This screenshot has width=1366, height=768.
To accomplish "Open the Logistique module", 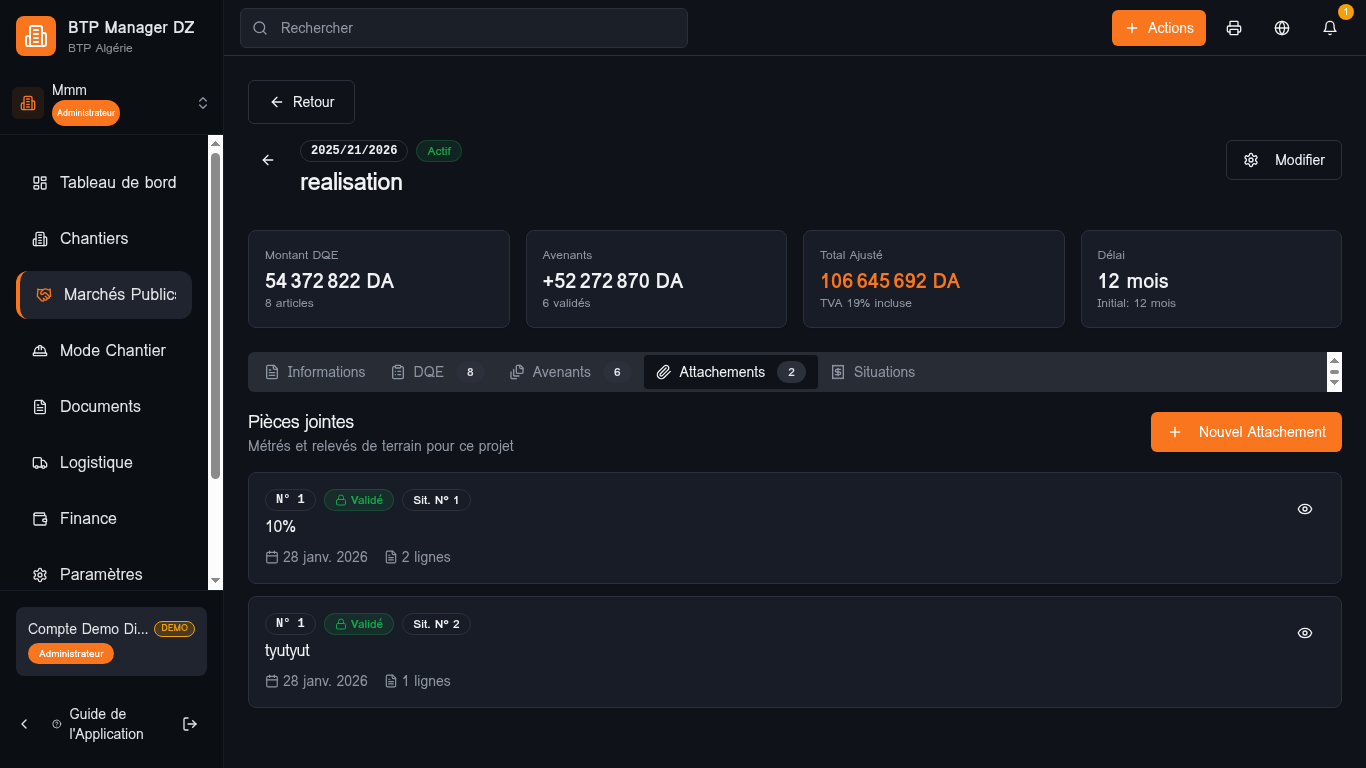I will (96, 462).
